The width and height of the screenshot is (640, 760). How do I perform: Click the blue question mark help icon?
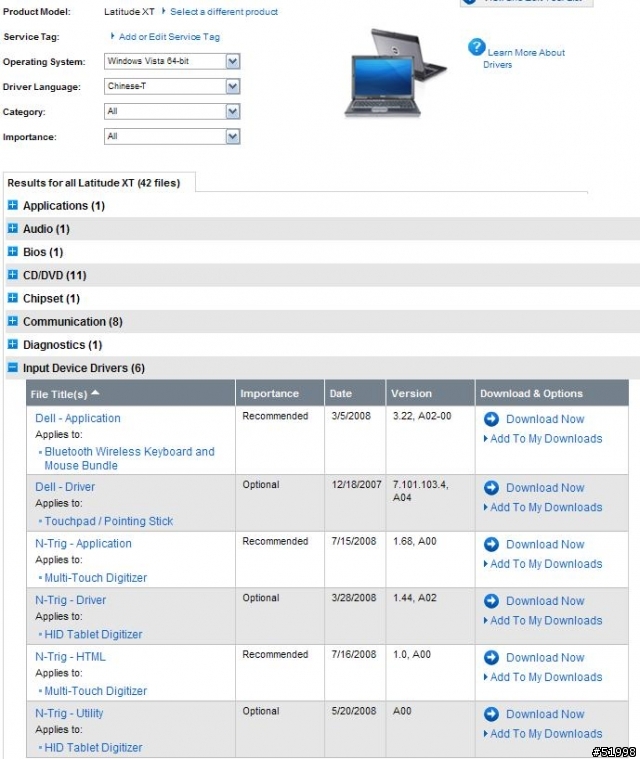(477, 47)
